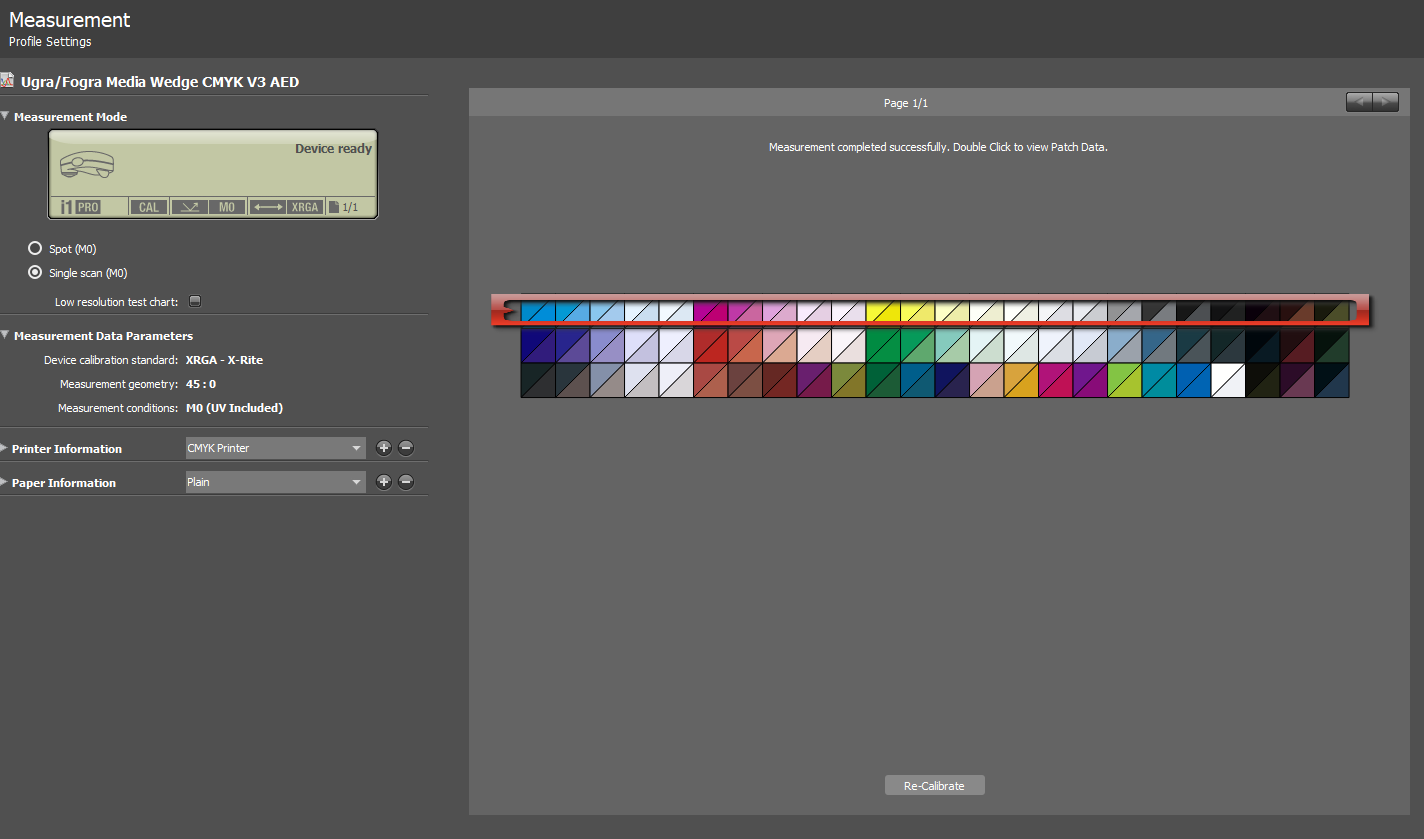Image resolution: width=1424 pixels, height=839 pixels.
Task: Click plus icon beside Paper Information
Action: pos(384,482)
